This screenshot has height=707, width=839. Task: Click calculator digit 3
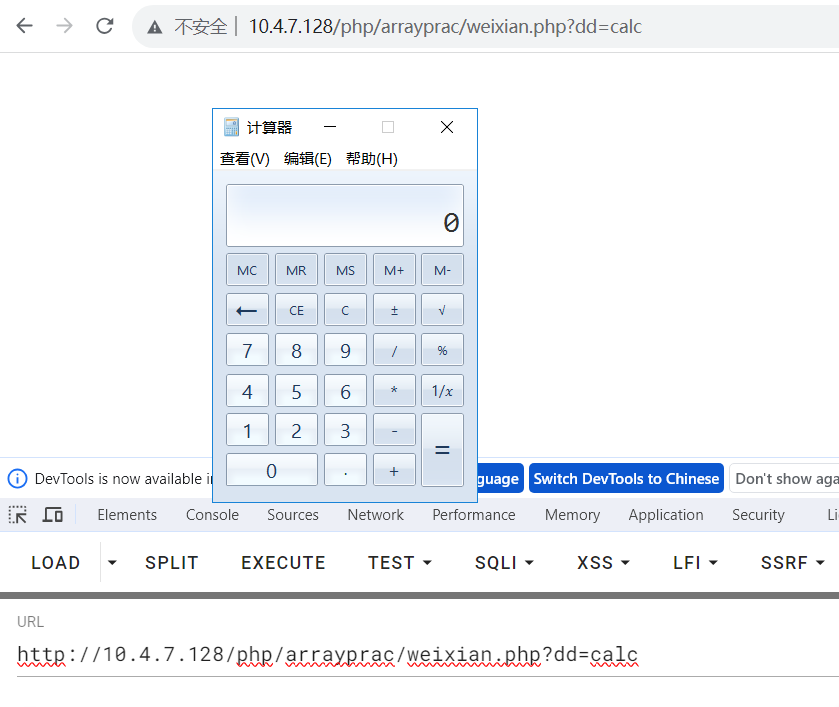coord(345,430)
